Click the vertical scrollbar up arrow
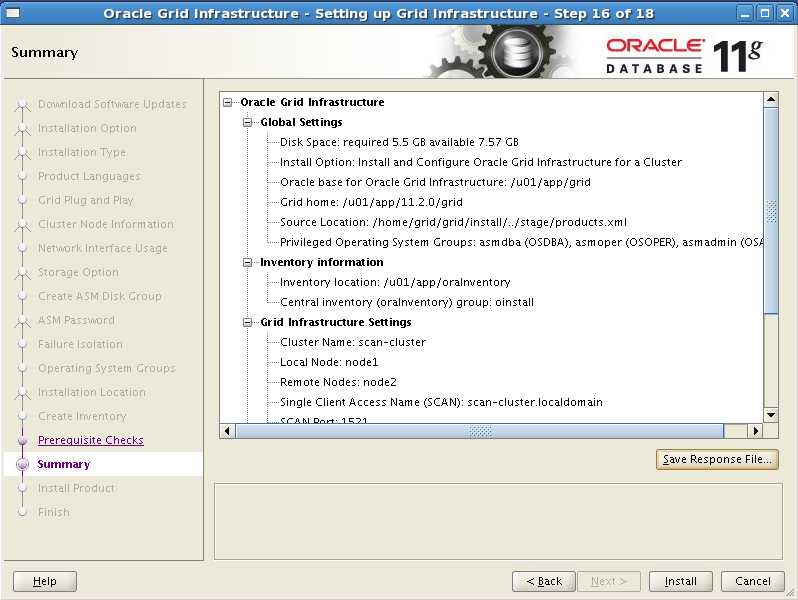The height and width of the screenshot is (600, 798). point(771,99)
